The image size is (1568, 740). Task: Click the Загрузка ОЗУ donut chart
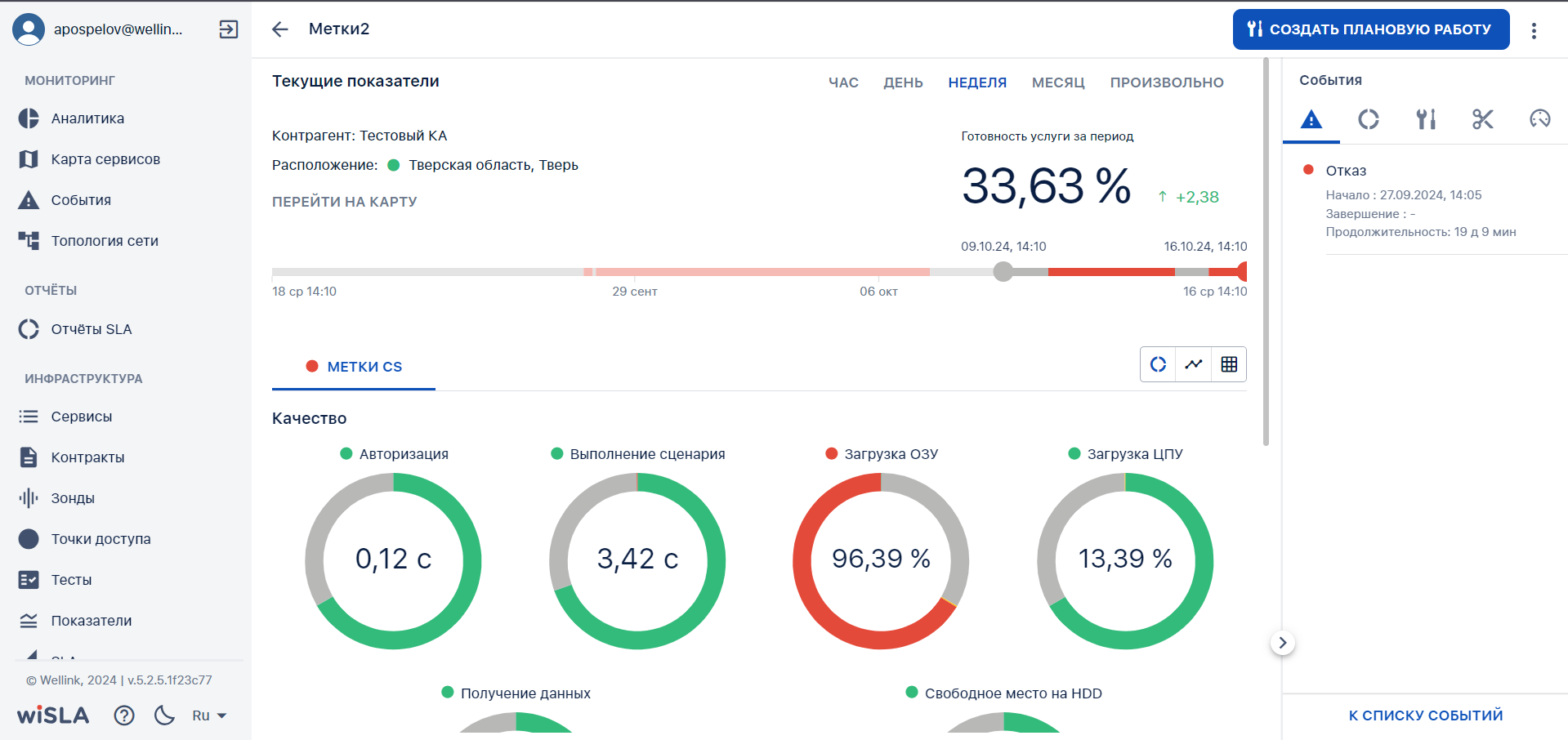[x=881, y=561]
